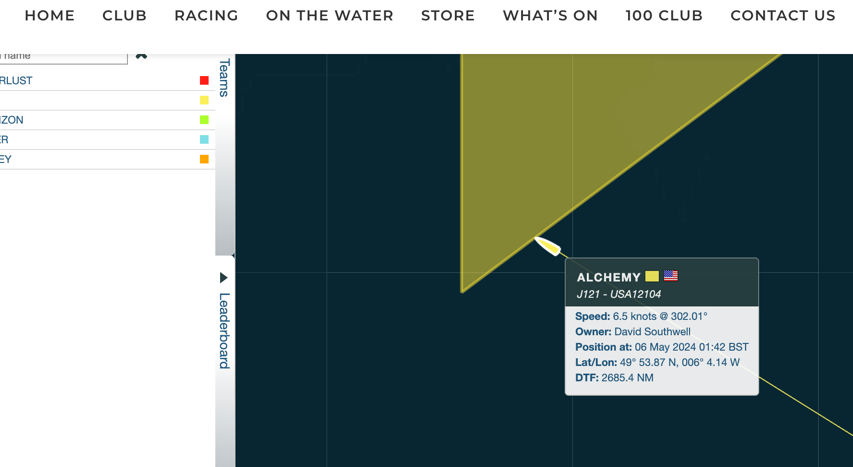The image size is (853, 467).
Task: Click the Alchemy boat marker on map
Action: pyautogui.click(x=547, y=245)
